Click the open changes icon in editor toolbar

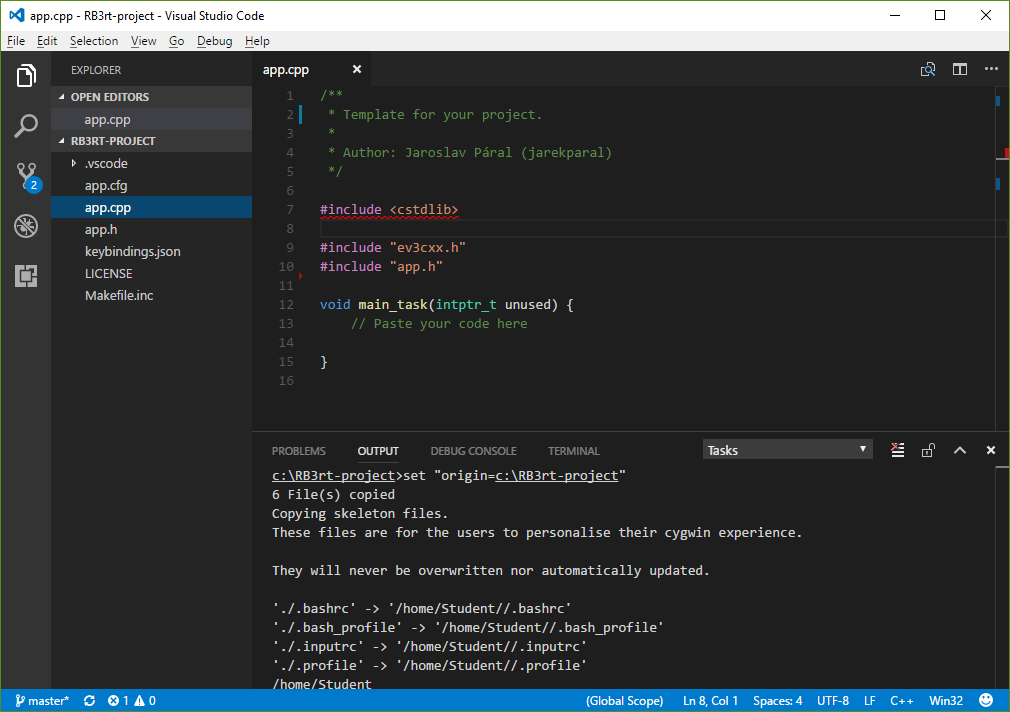928,70
